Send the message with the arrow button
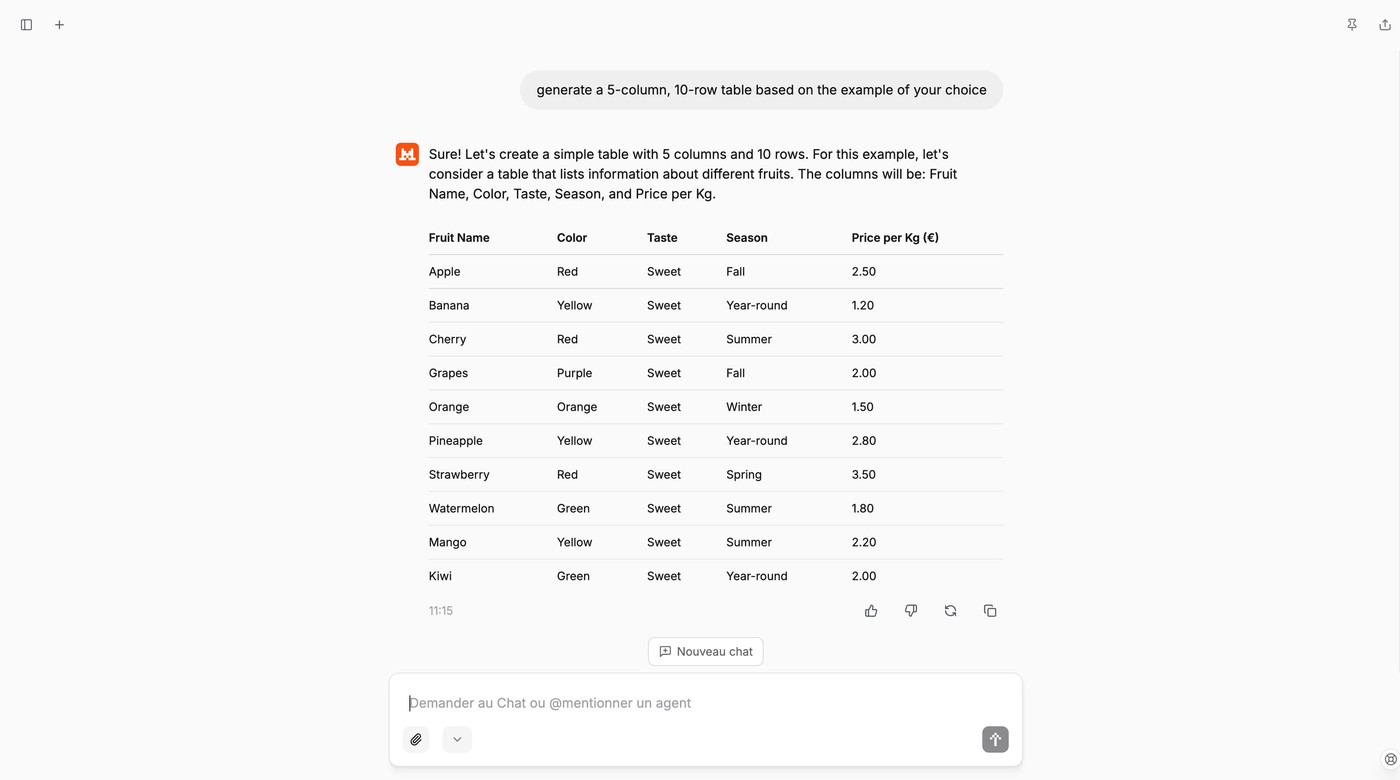1400x780 pixels. 995,740
